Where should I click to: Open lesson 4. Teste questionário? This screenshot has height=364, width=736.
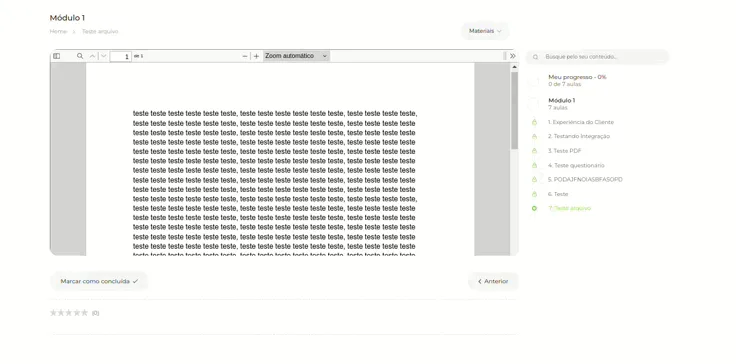tap(576, 165)
